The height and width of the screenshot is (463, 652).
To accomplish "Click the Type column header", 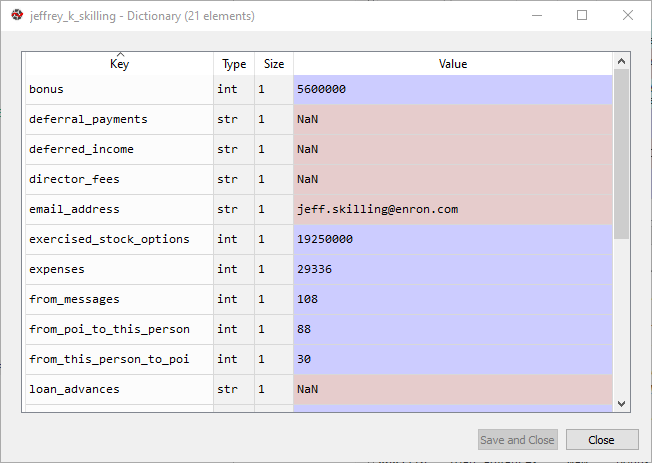I will pyautogui.click(x=234, y=64).
